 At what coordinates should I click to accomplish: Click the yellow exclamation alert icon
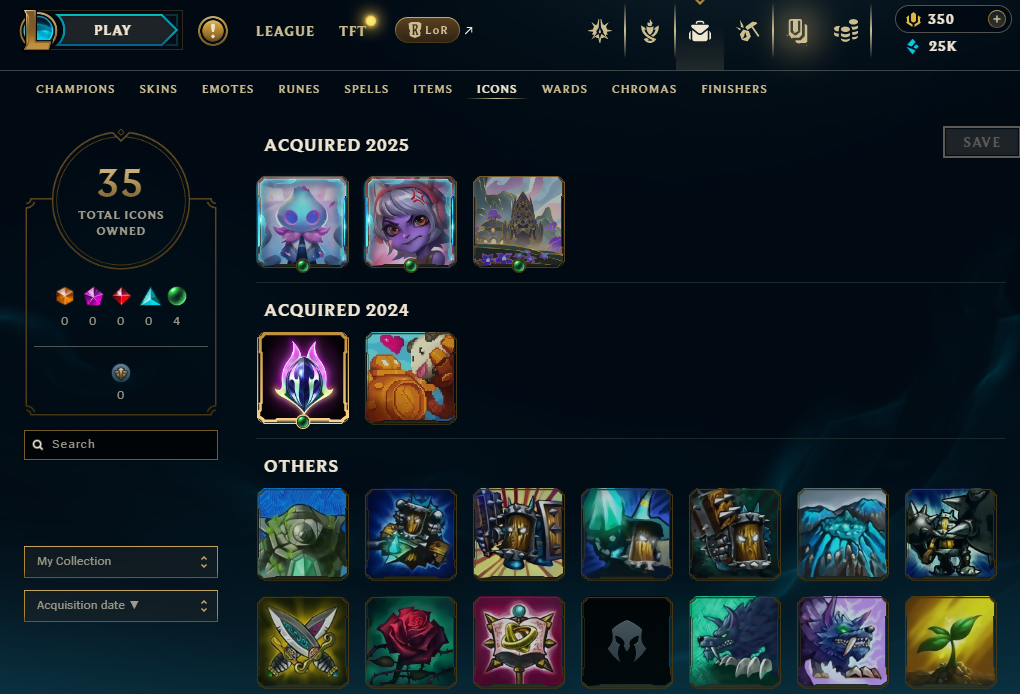213,31
